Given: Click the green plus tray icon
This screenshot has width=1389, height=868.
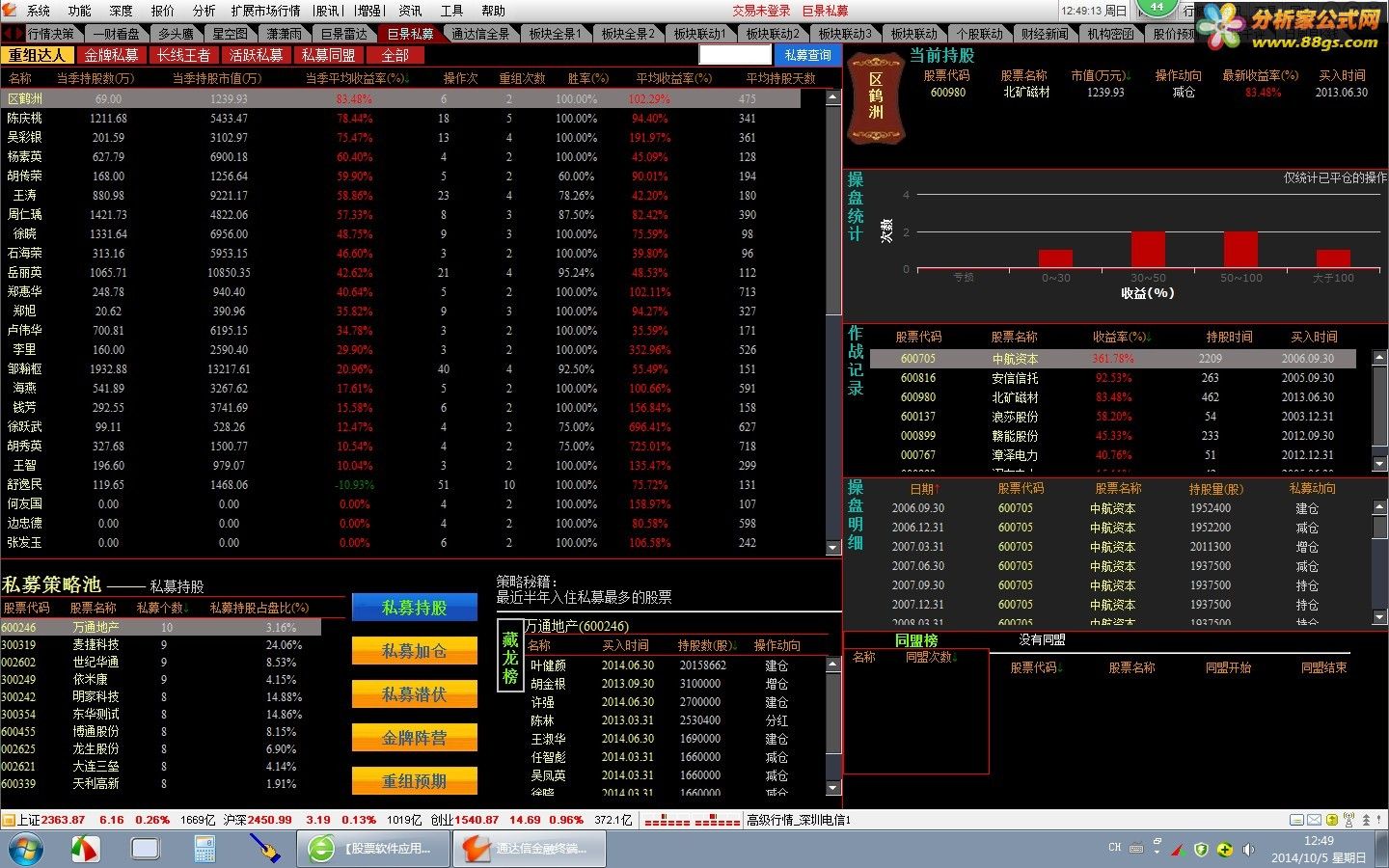Looking at the screenshot, I should pyautogui.click(x=1225, y=850).
